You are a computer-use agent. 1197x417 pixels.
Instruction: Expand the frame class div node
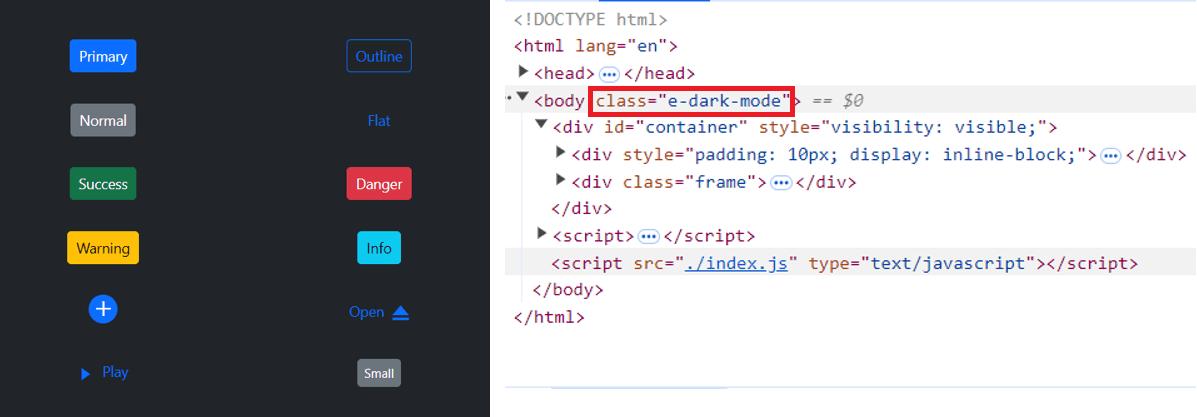[561, 180]
